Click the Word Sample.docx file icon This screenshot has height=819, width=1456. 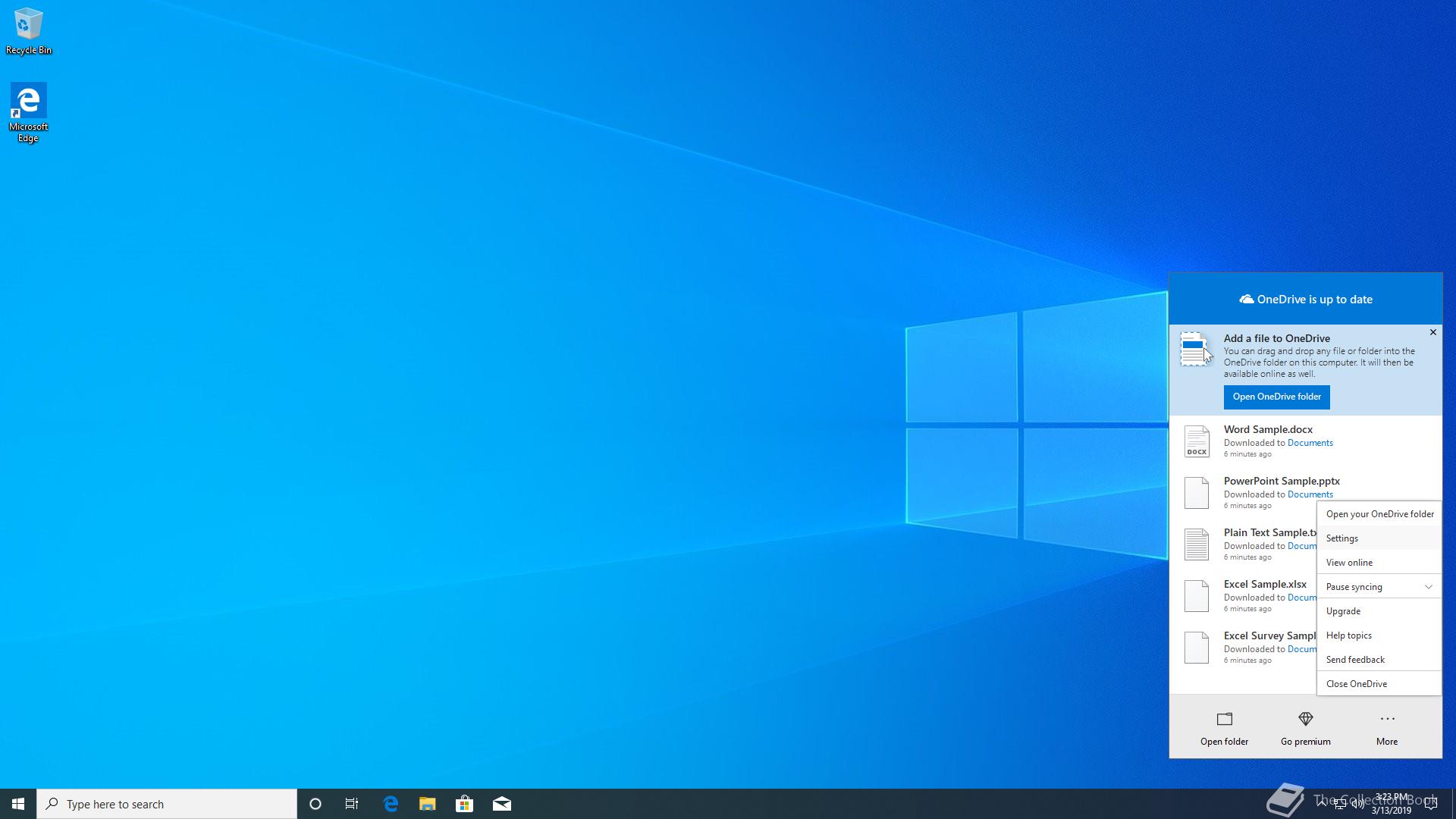(x=1197, y=441)
